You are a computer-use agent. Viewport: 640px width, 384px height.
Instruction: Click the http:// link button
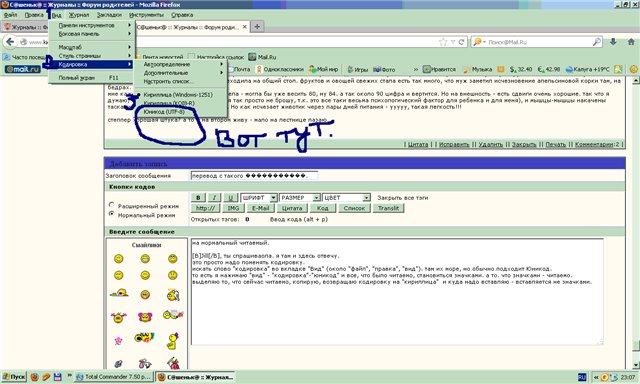(205, 208)
